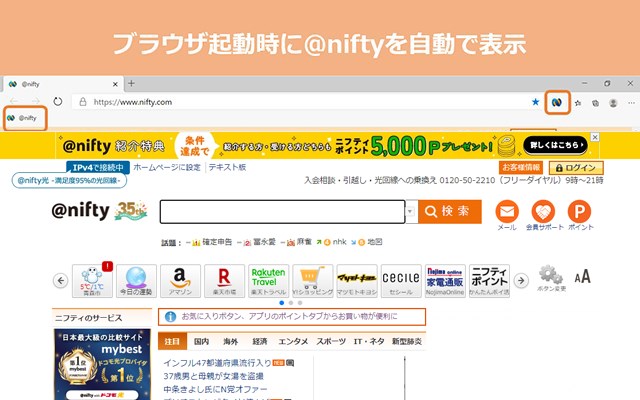Screen dimensions: 640x400
Task: Open the collections icon in browser toolbar
Action: (596, 103)
